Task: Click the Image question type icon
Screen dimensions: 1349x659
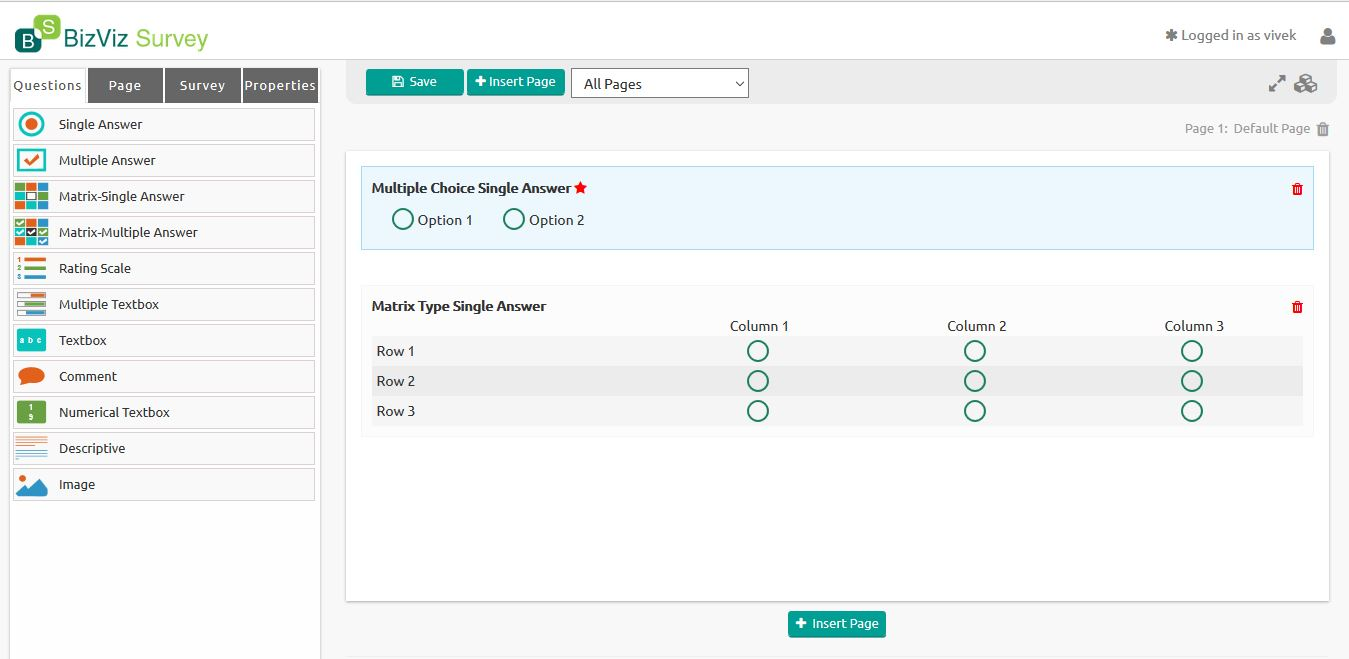Action: [32, 485]
